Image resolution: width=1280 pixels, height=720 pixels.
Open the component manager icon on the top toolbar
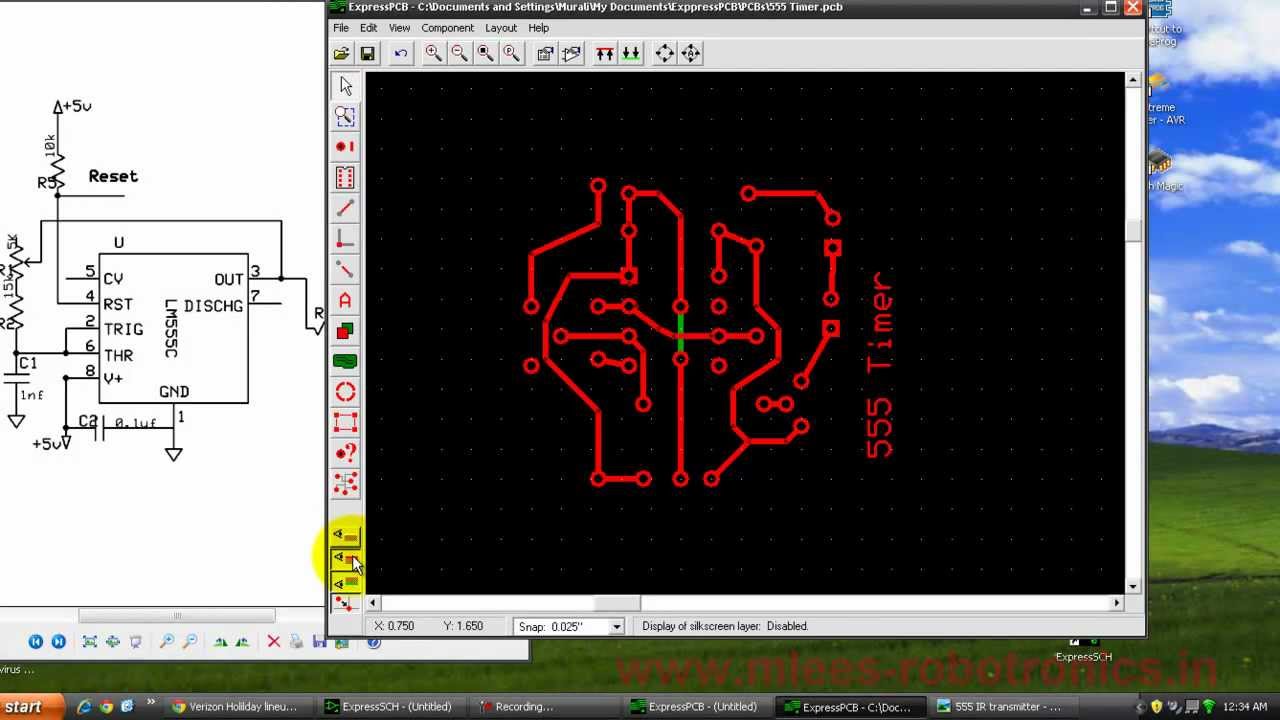point(545,53)
